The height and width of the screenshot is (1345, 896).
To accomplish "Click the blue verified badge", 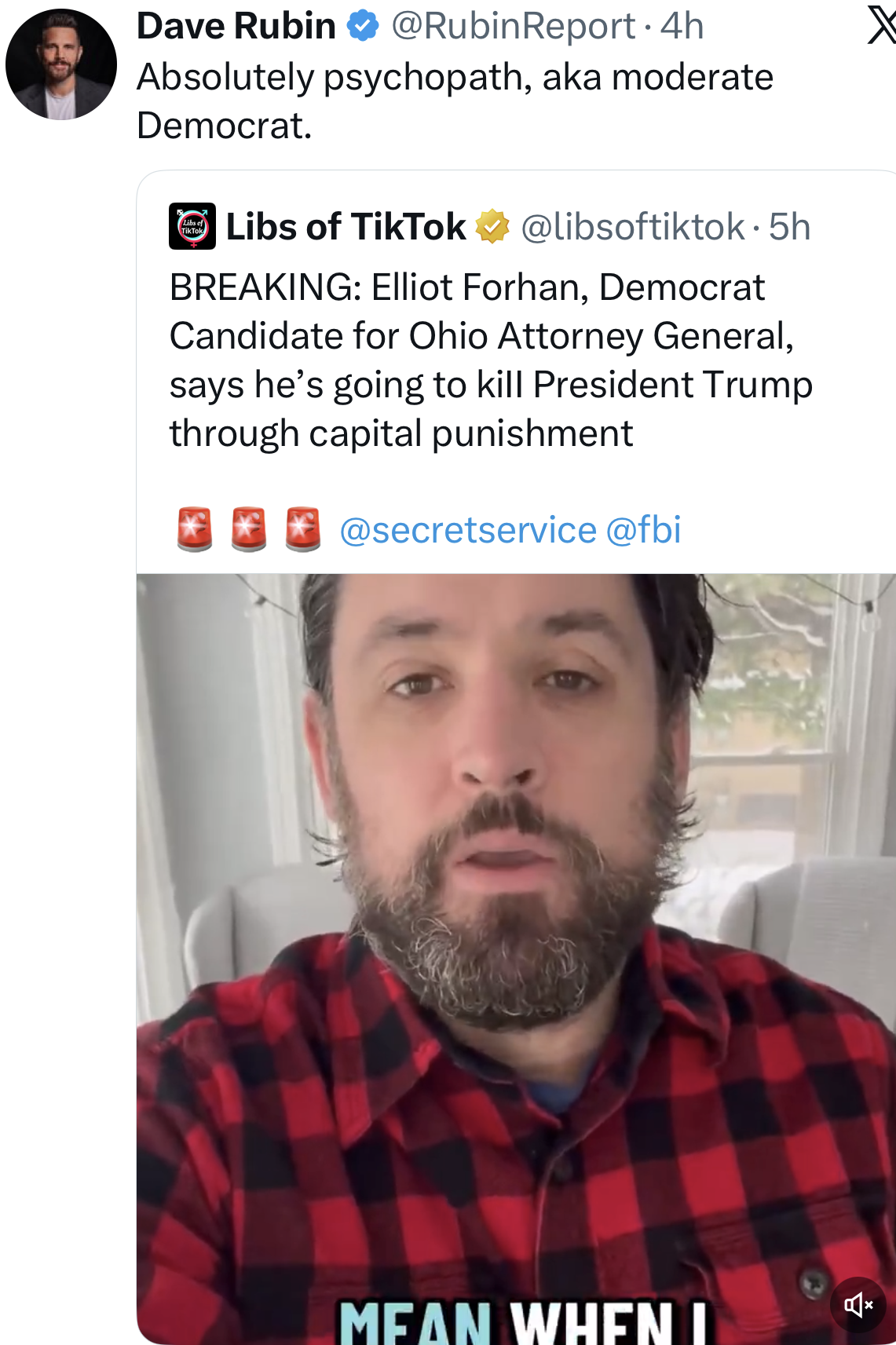I will [x=363, y=27].
